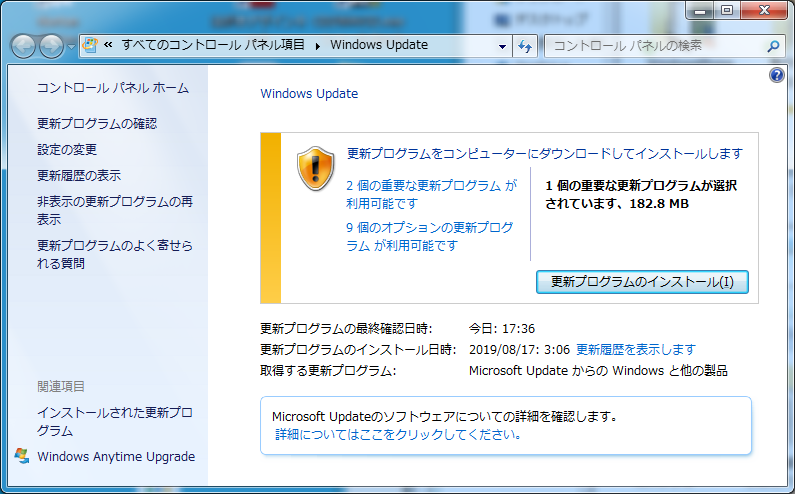Click the magnifier search icon
Viewport: 795px width, 494px height.
[x=773, y=47]
